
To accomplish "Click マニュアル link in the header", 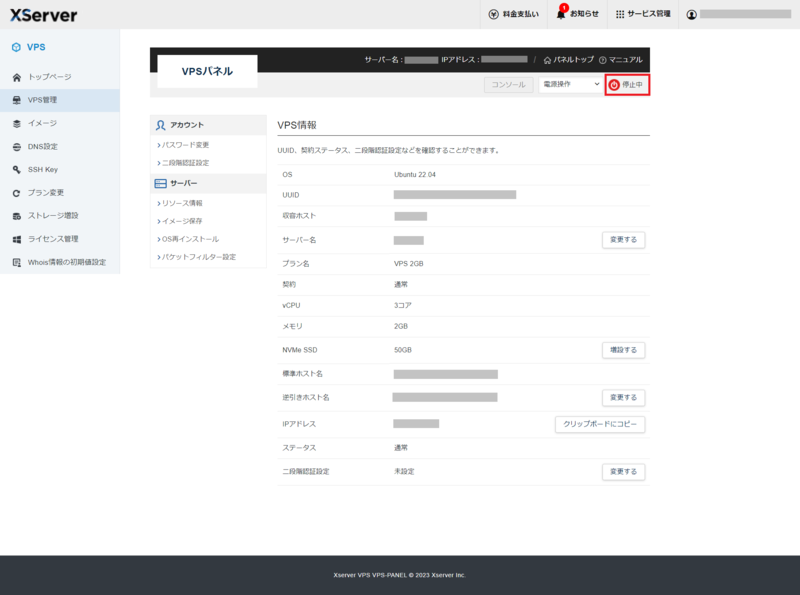I will (621, 60).
